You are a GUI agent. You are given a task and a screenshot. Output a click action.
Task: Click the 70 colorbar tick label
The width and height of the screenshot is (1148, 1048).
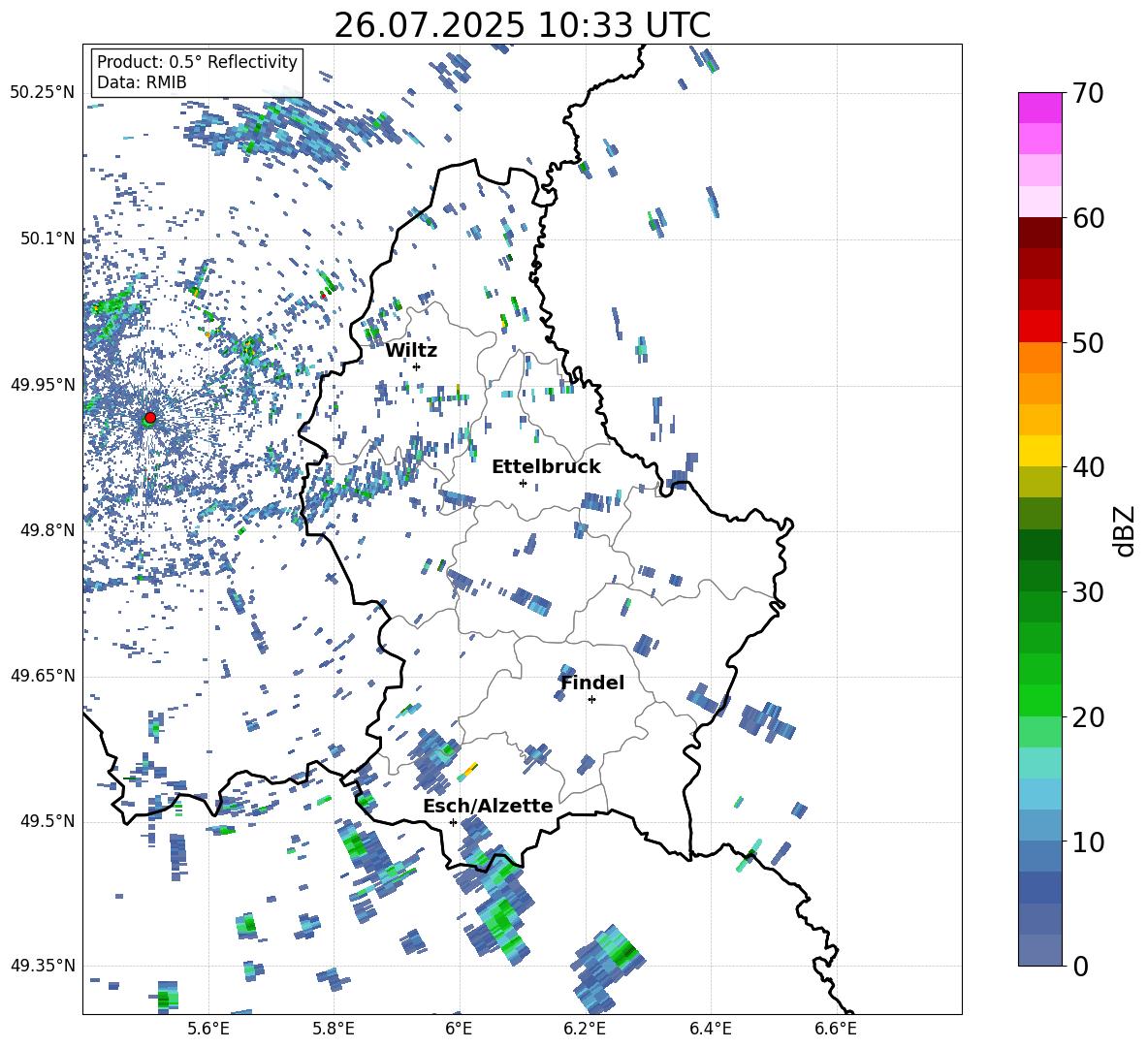[1088, 94]
